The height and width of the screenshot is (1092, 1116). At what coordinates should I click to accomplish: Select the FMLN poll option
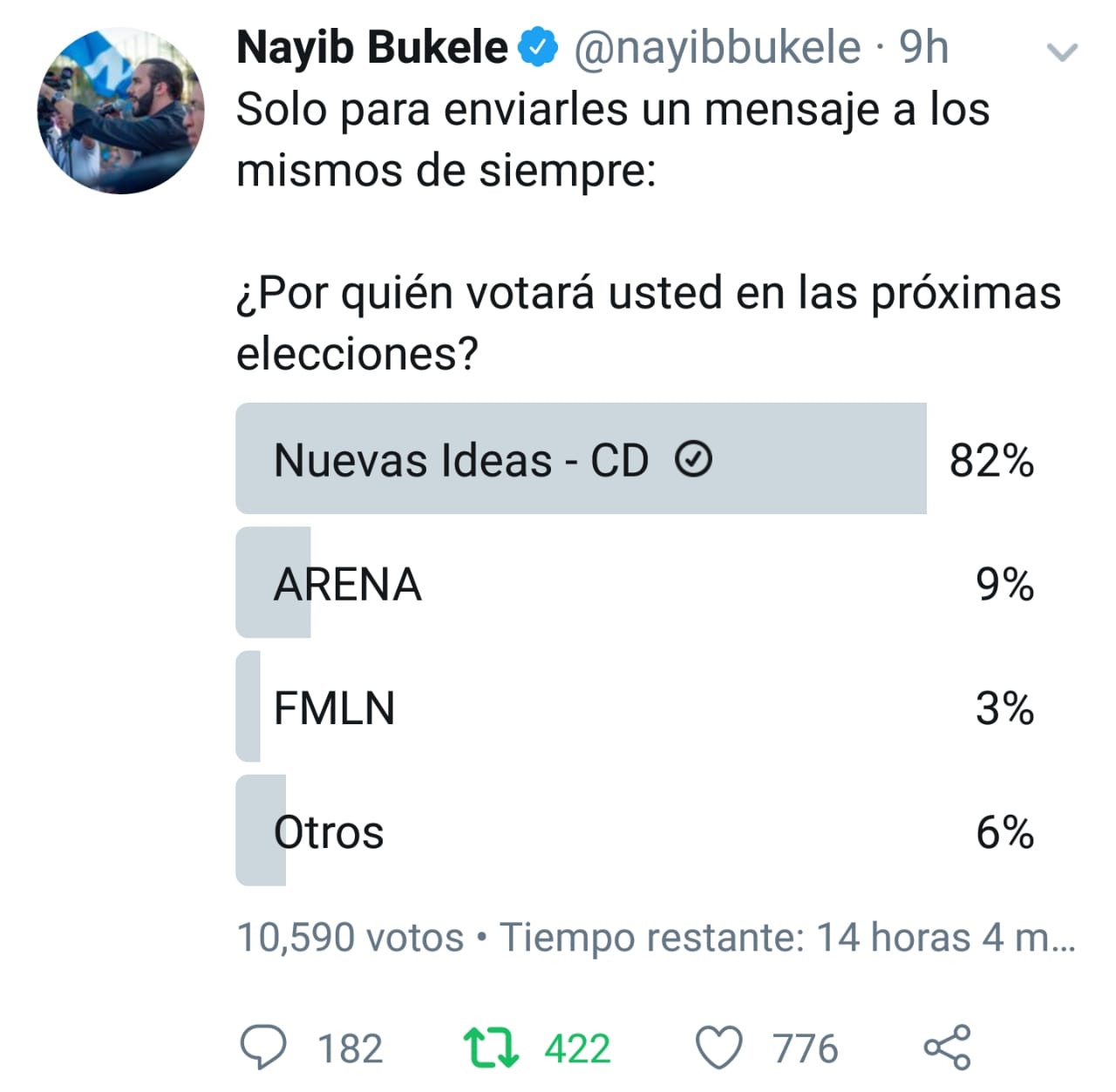point(636,707)
